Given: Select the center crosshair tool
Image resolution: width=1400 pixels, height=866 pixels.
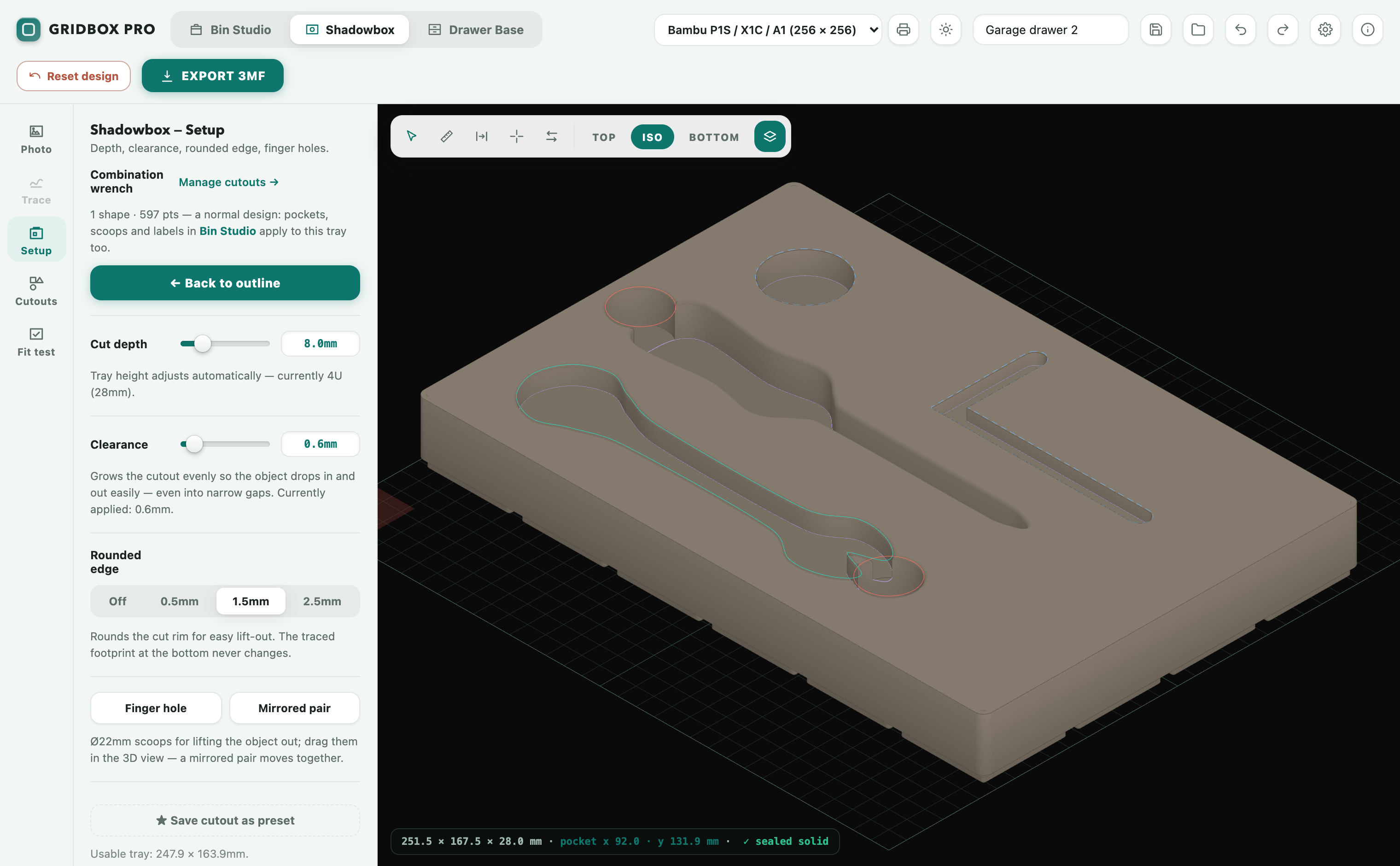Looking at the screenshot, I should [517, 136].
